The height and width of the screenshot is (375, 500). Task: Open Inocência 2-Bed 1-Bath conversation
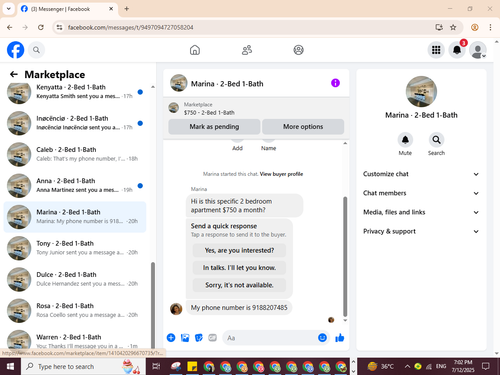(75, 123)
